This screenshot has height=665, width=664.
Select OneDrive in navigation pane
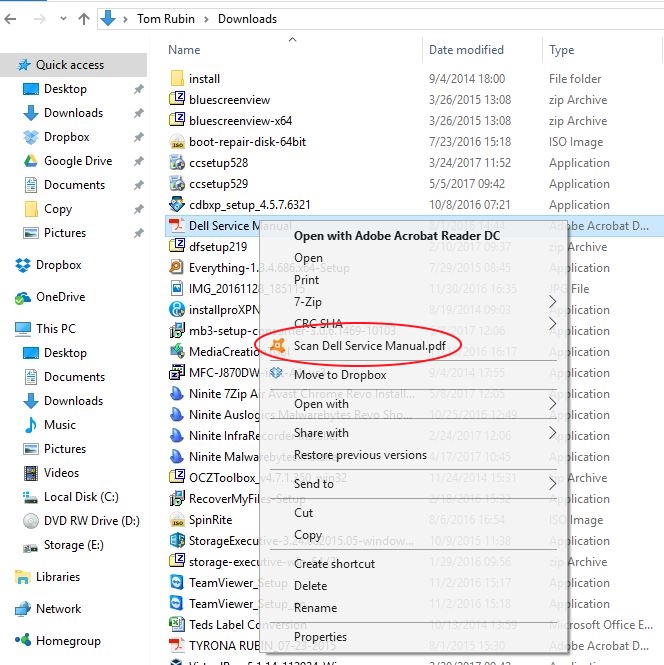[60, 296]
